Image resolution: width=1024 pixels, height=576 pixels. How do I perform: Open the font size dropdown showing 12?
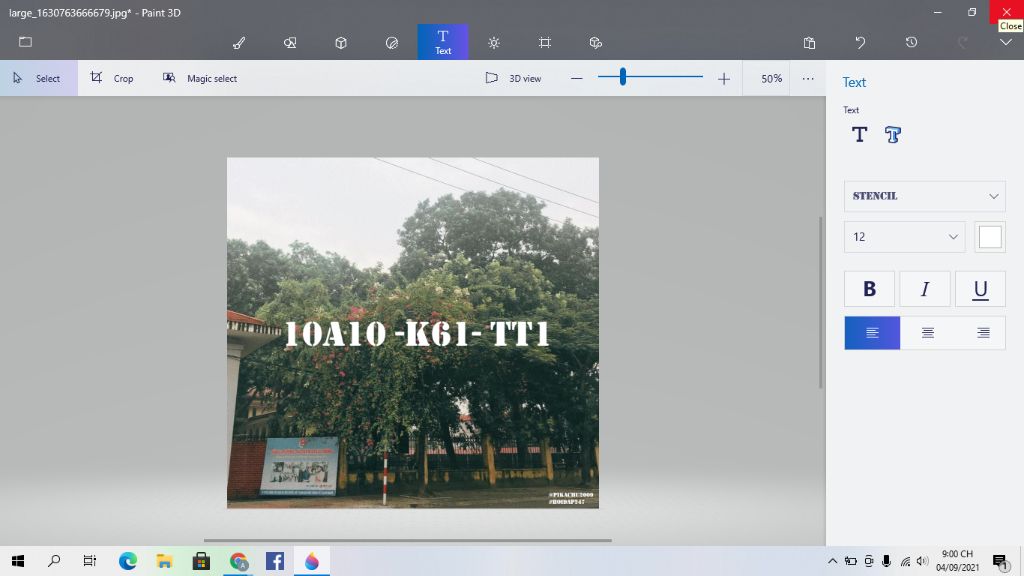click(903, 237)
